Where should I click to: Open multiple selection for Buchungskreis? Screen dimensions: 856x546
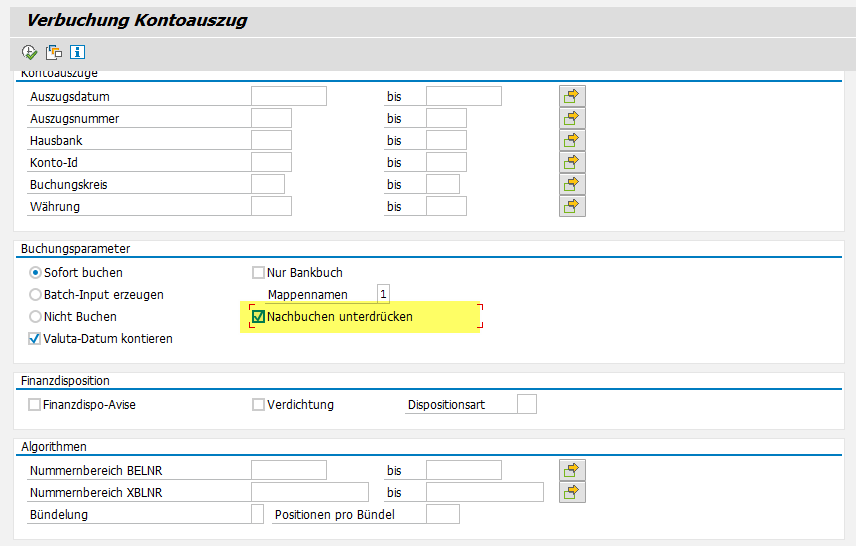tap(572, 184)
